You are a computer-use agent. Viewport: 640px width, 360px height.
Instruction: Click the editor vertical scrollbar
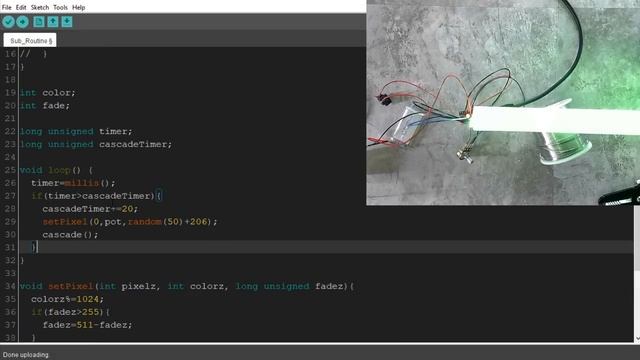637,237
